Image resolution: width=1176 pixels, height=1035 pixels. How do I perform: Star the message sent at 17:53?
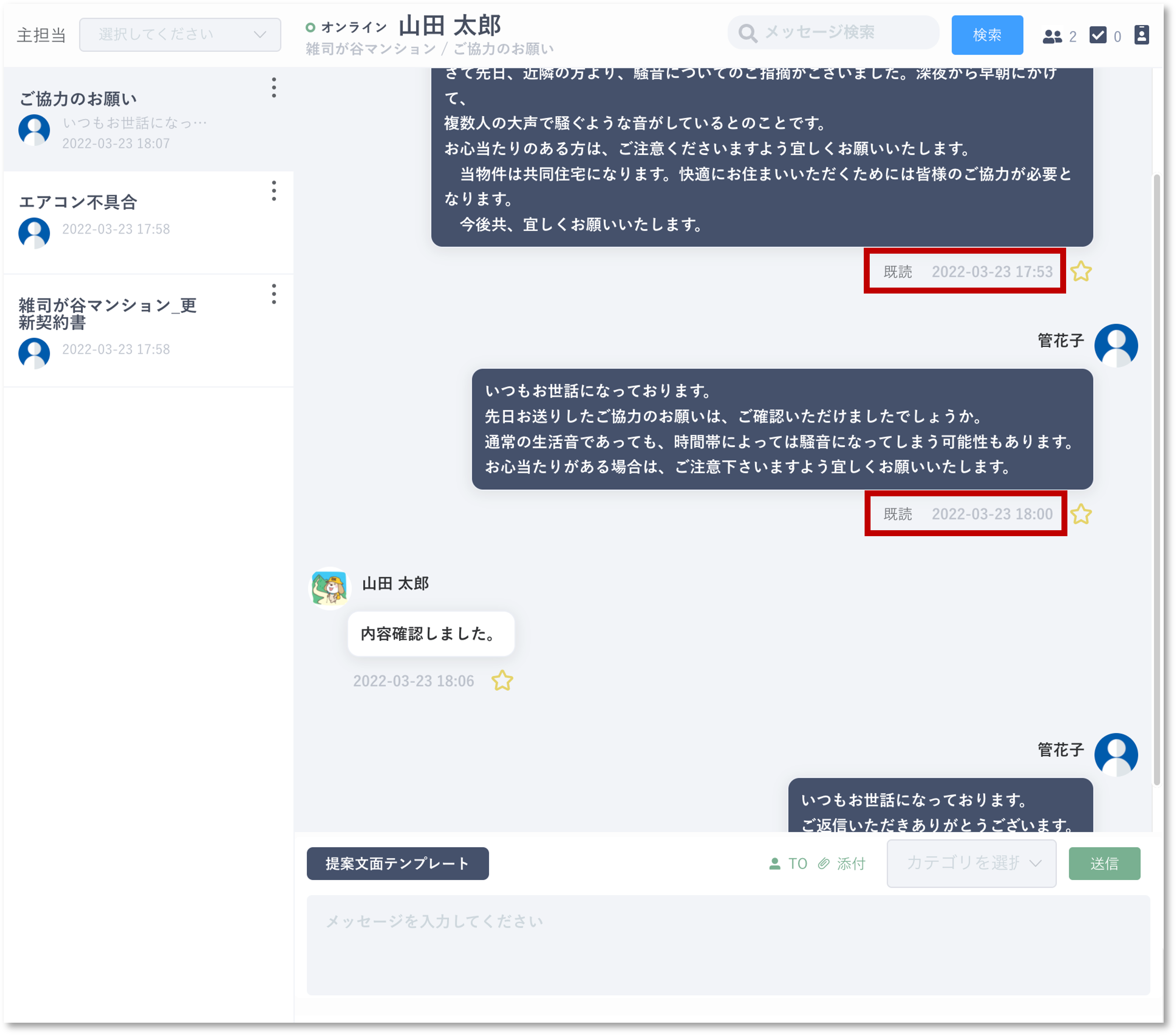1081,271
